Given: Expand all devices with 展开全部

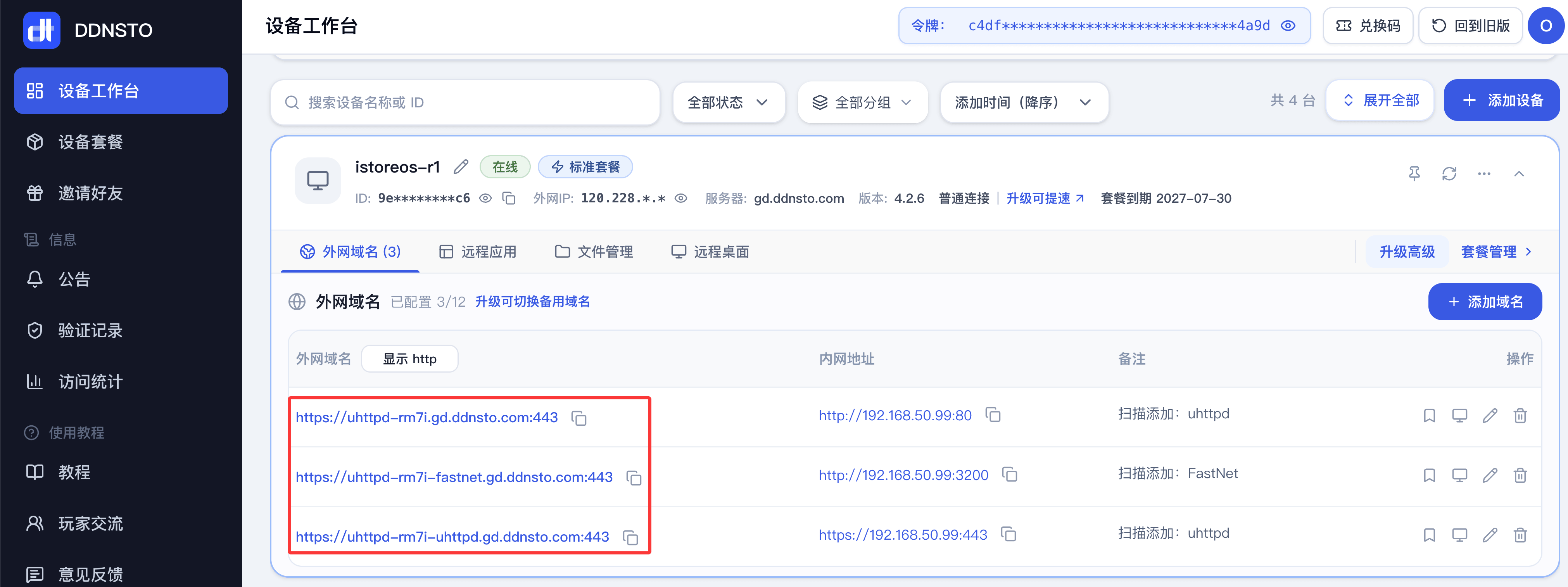Looking at the screenshot, I should click(1380, 100).
